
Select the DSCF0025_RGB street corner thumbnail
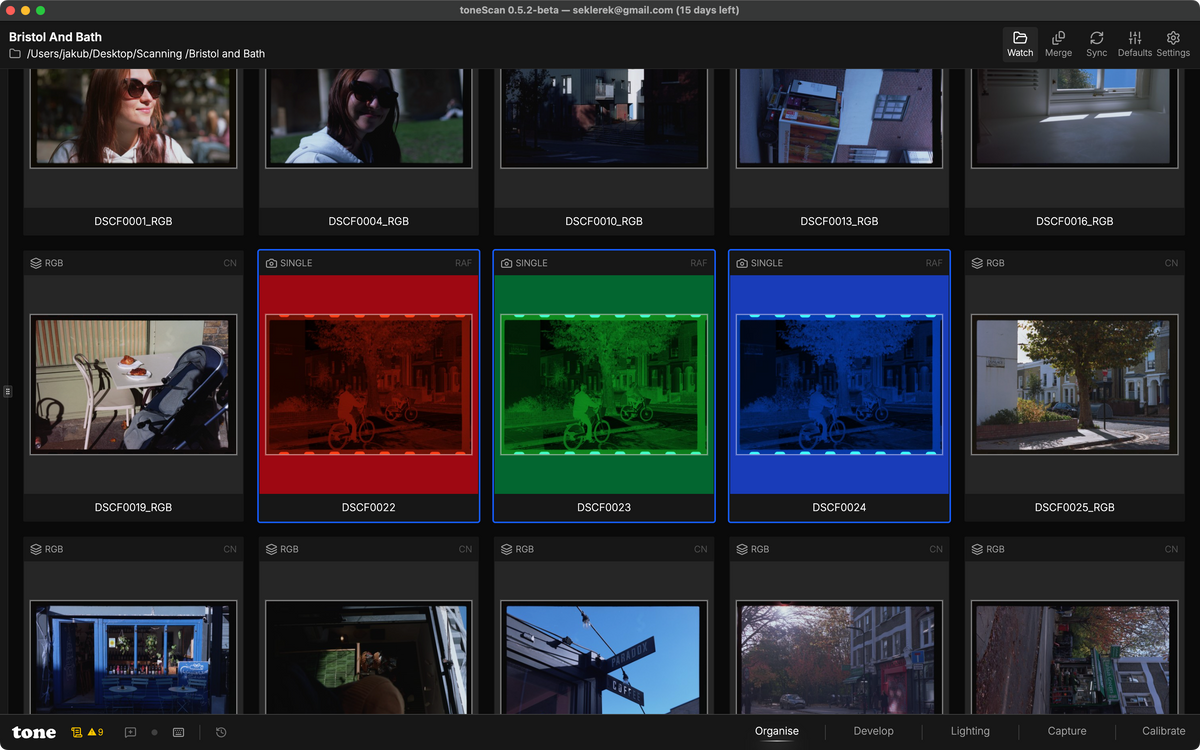1073,385
